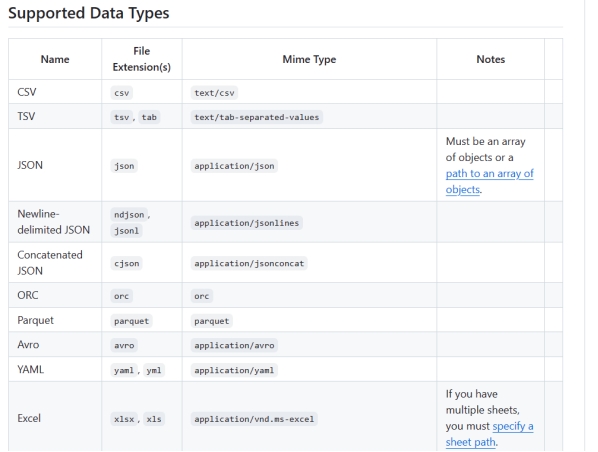The width and height of the screenshot is (598, 452).
Task: Select the 'application/jsonlines' mime type
Action: point(247,223)
